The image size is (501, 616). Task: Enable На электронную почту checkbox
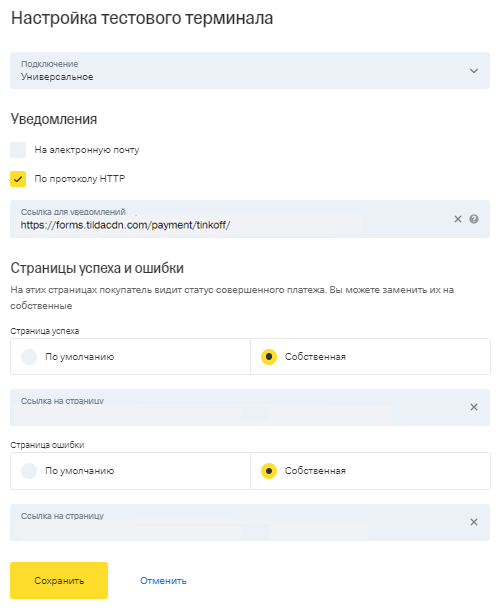point(18,150)
